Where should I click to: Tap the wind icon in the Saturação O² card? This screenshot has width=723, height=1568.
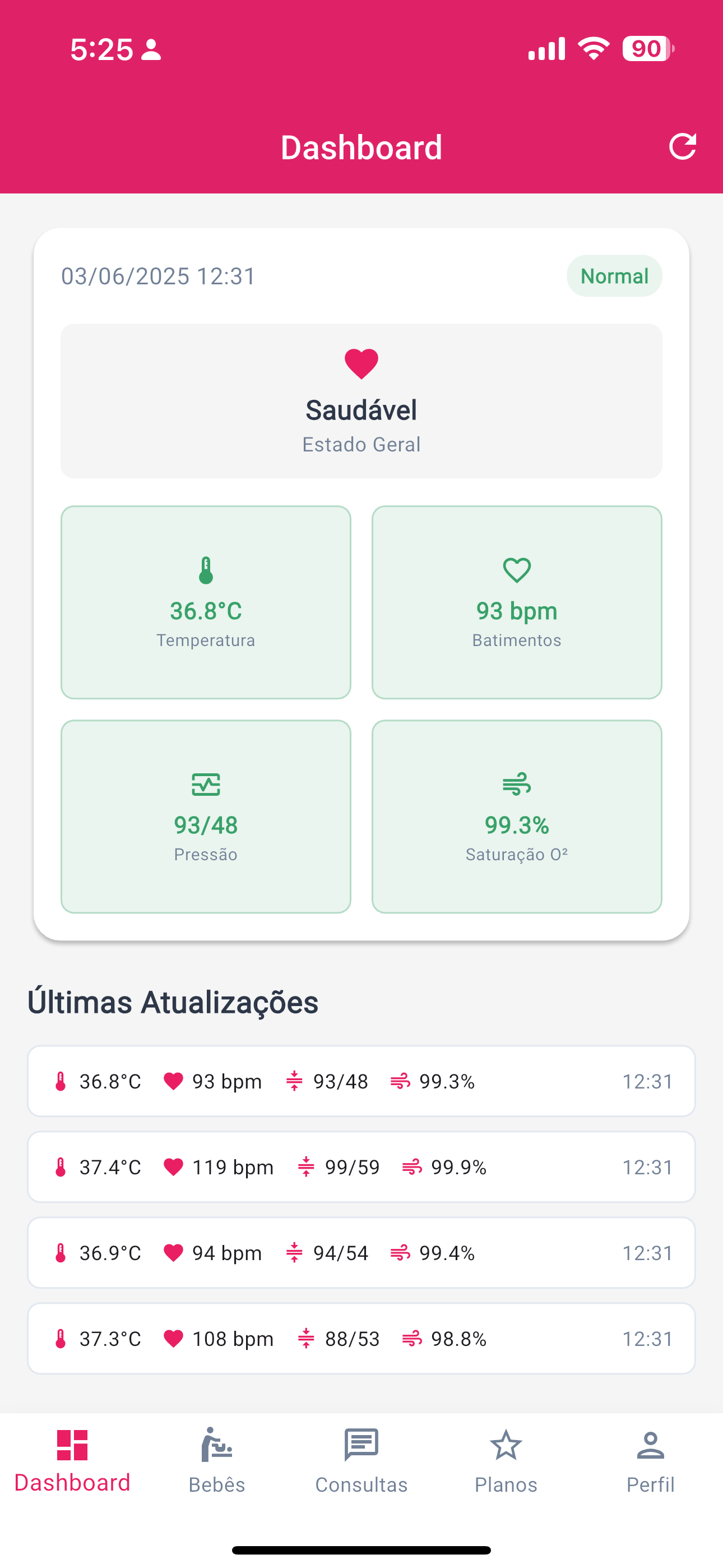[517, 785]
